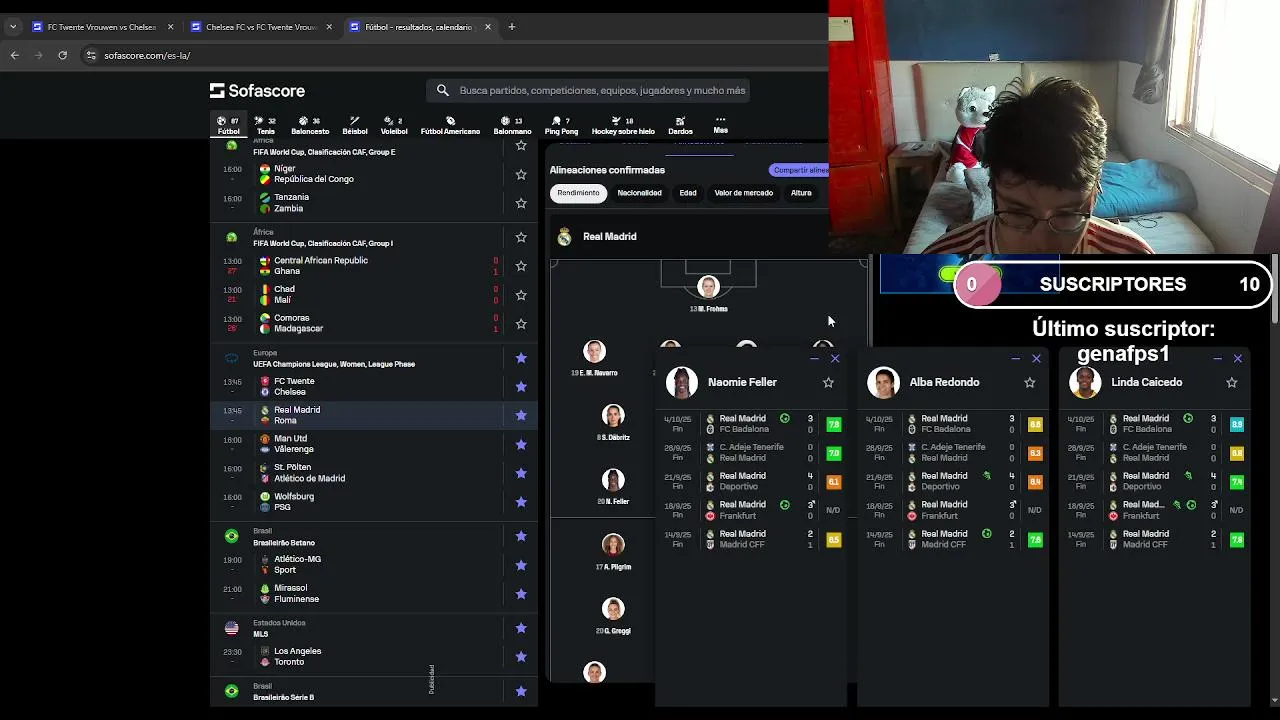Open the Ping Pong section
The height and width of the screenshot is (720, 1280).
pos(561,125)
